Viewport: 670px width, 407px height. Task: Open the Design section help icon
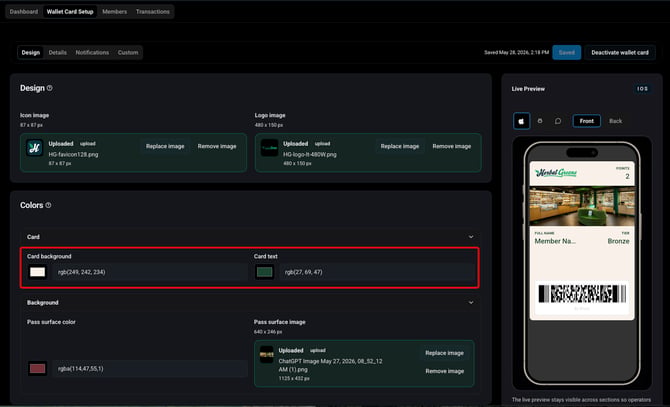coord(50,88)
